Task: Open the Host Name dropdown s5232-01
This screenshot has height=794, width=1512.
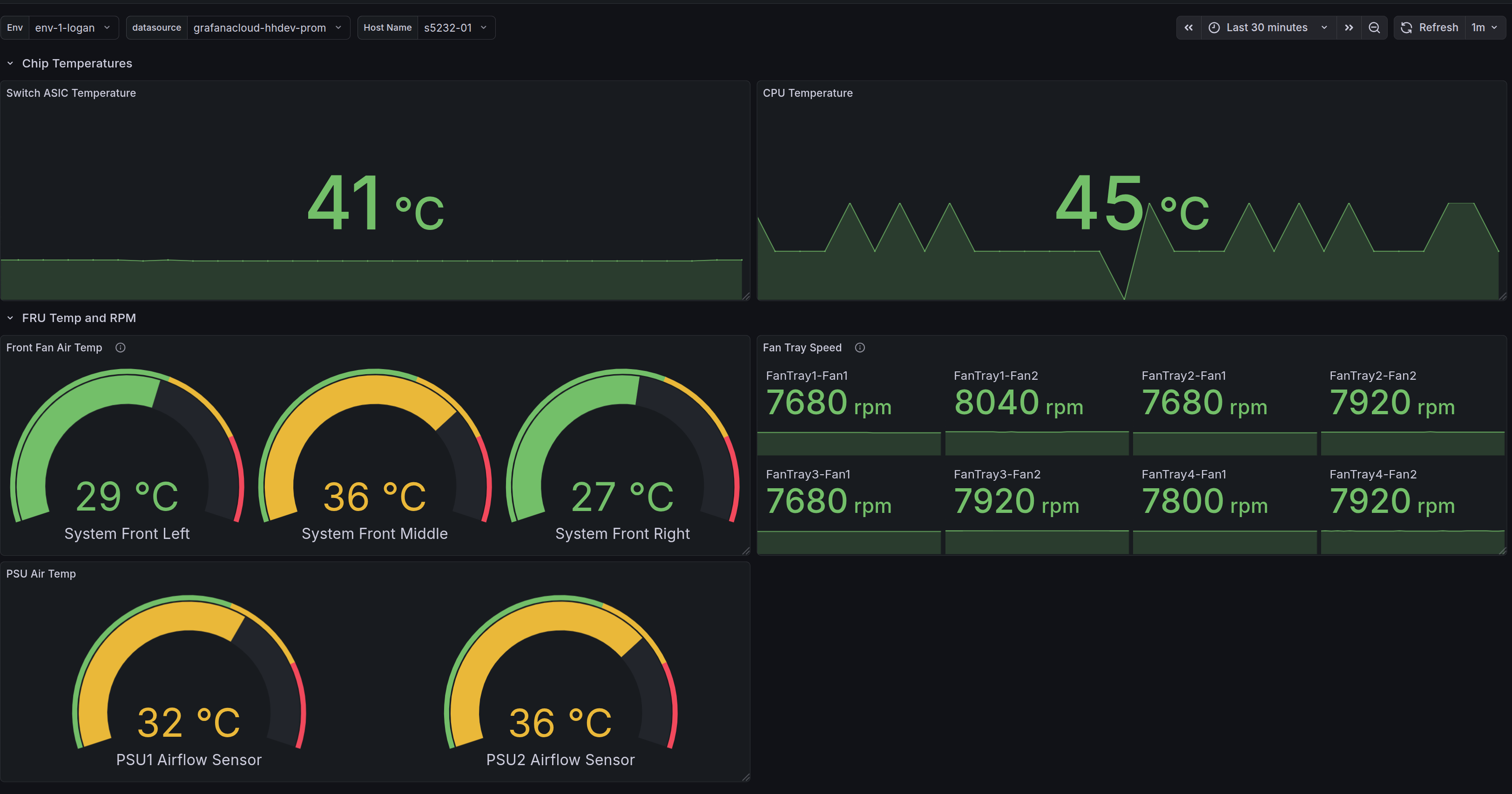Action: (x=455, y=27)
